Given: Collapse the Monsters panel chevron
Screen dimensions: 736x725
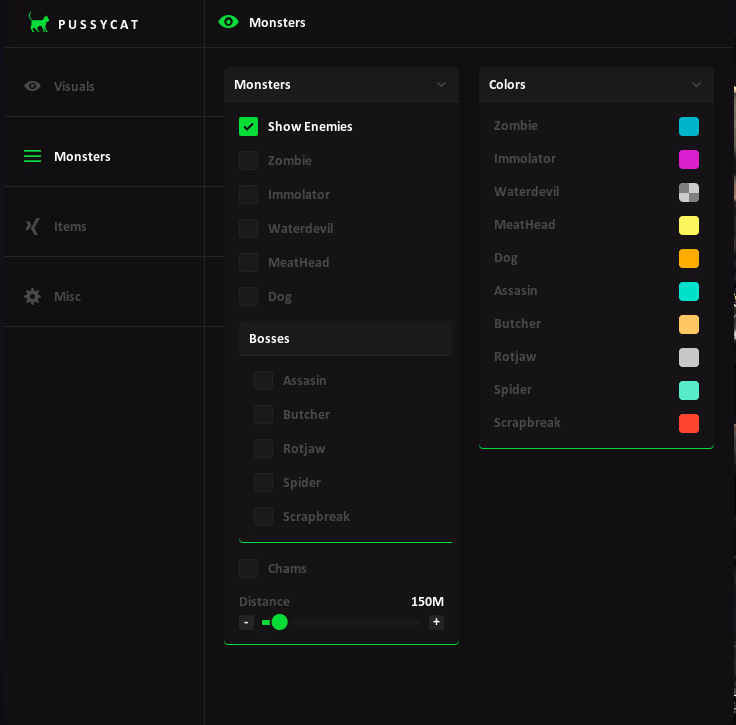Looking at the screenshot, I should [441, 84].
